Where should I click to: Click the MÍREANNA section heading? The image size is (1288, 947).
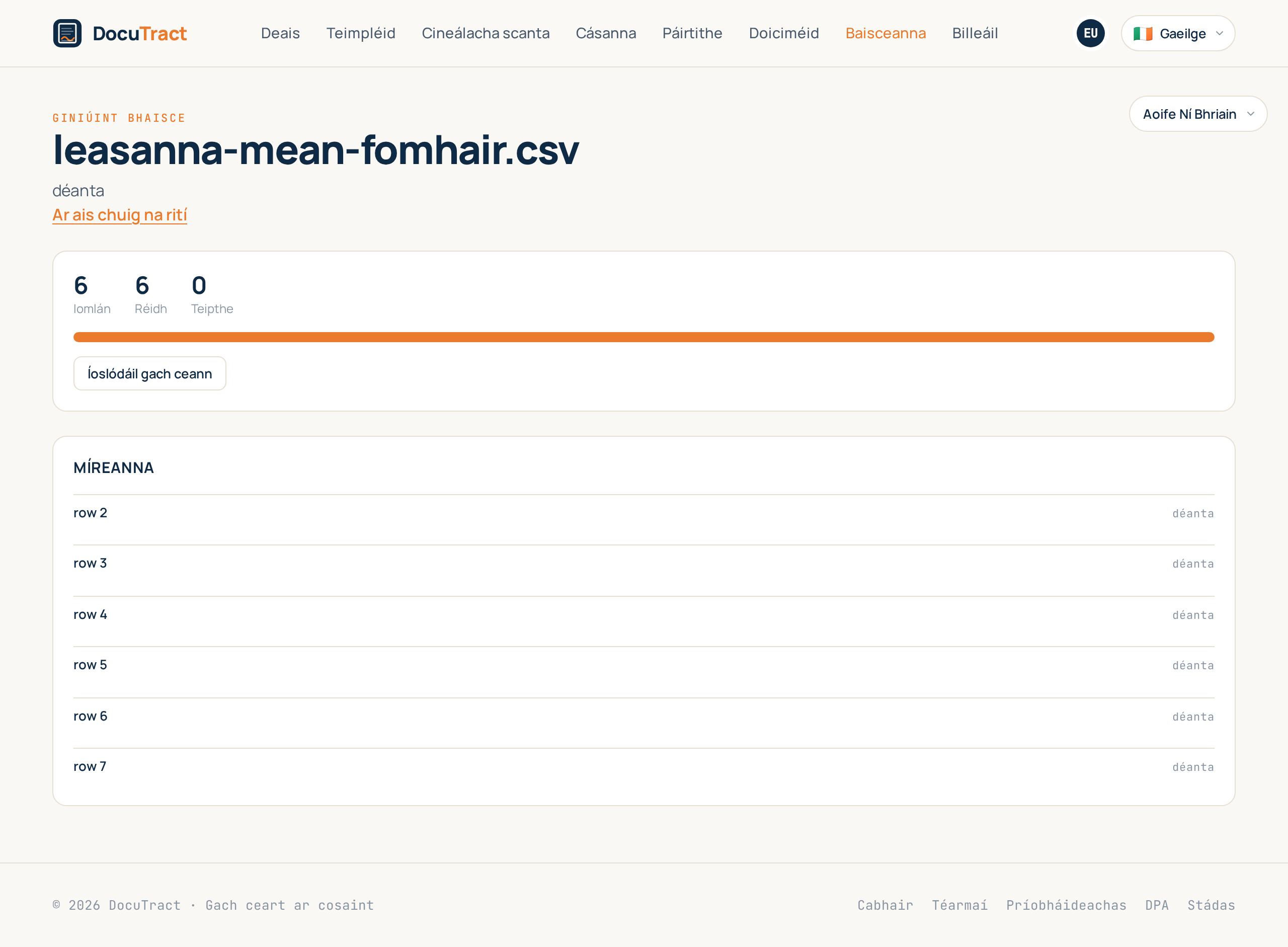114,468
